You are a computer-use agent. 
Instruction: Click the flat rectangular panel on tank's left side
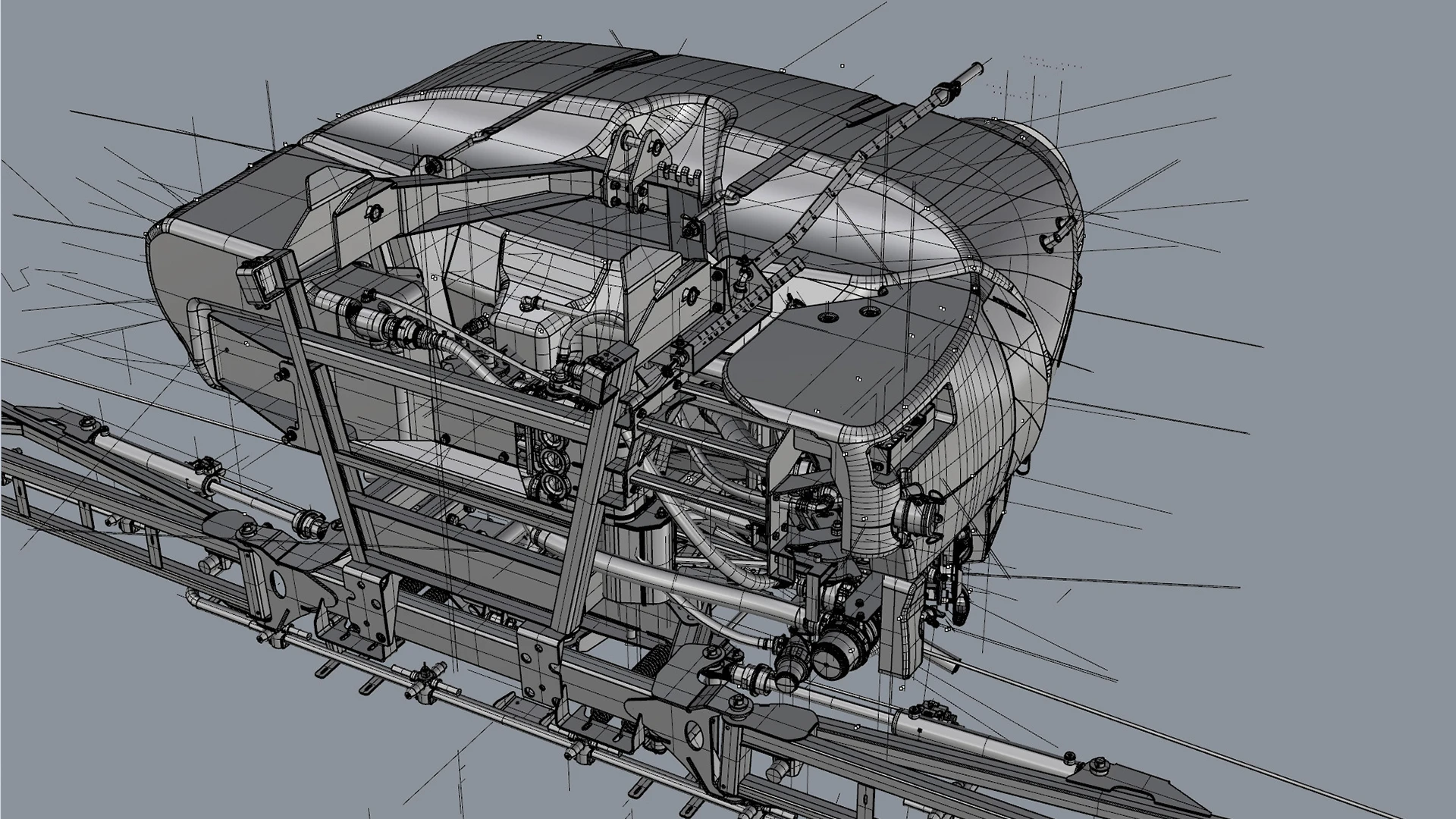[x=246, y=356]
